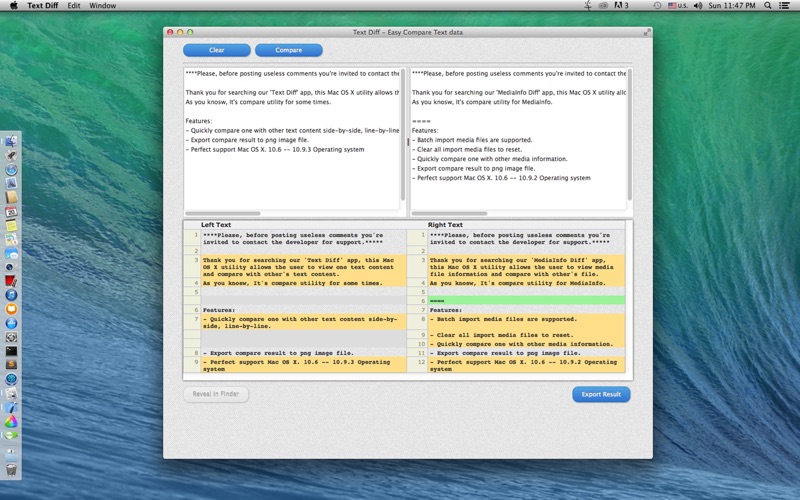Open the Window menu
This screenshot has height=500, width=800.
(x=103, y=5)
